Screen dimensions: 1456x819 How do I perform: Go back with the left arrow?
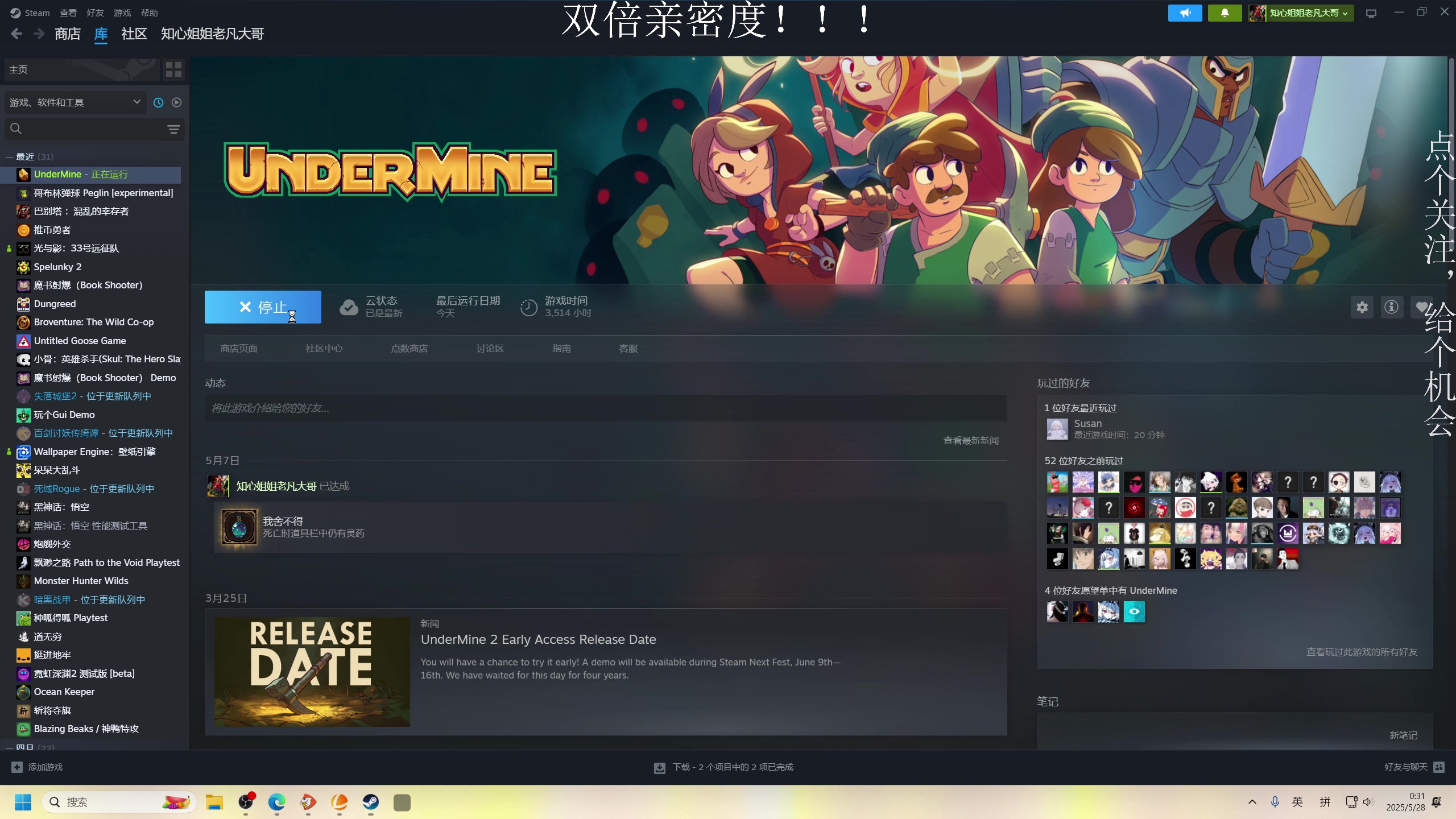pyautogui.click(x=16, y=34)
